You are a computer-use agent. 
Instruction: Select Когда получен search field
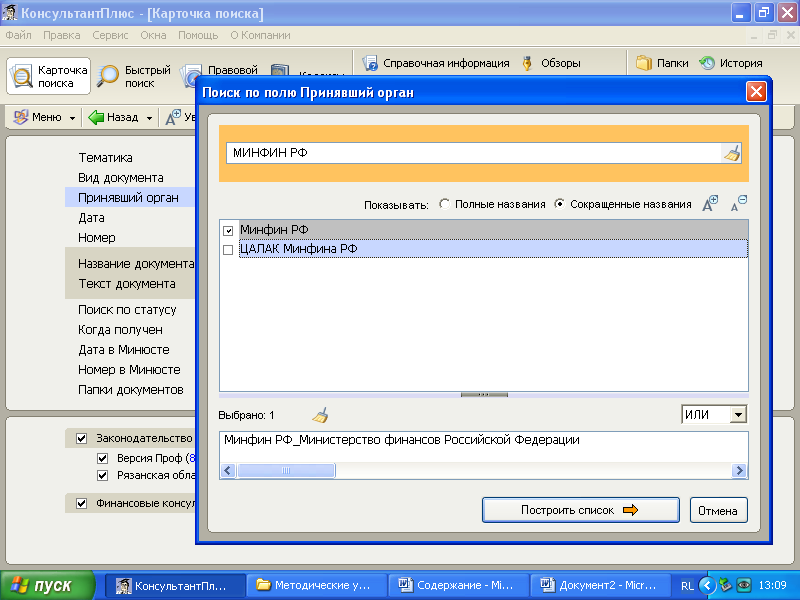120,330
